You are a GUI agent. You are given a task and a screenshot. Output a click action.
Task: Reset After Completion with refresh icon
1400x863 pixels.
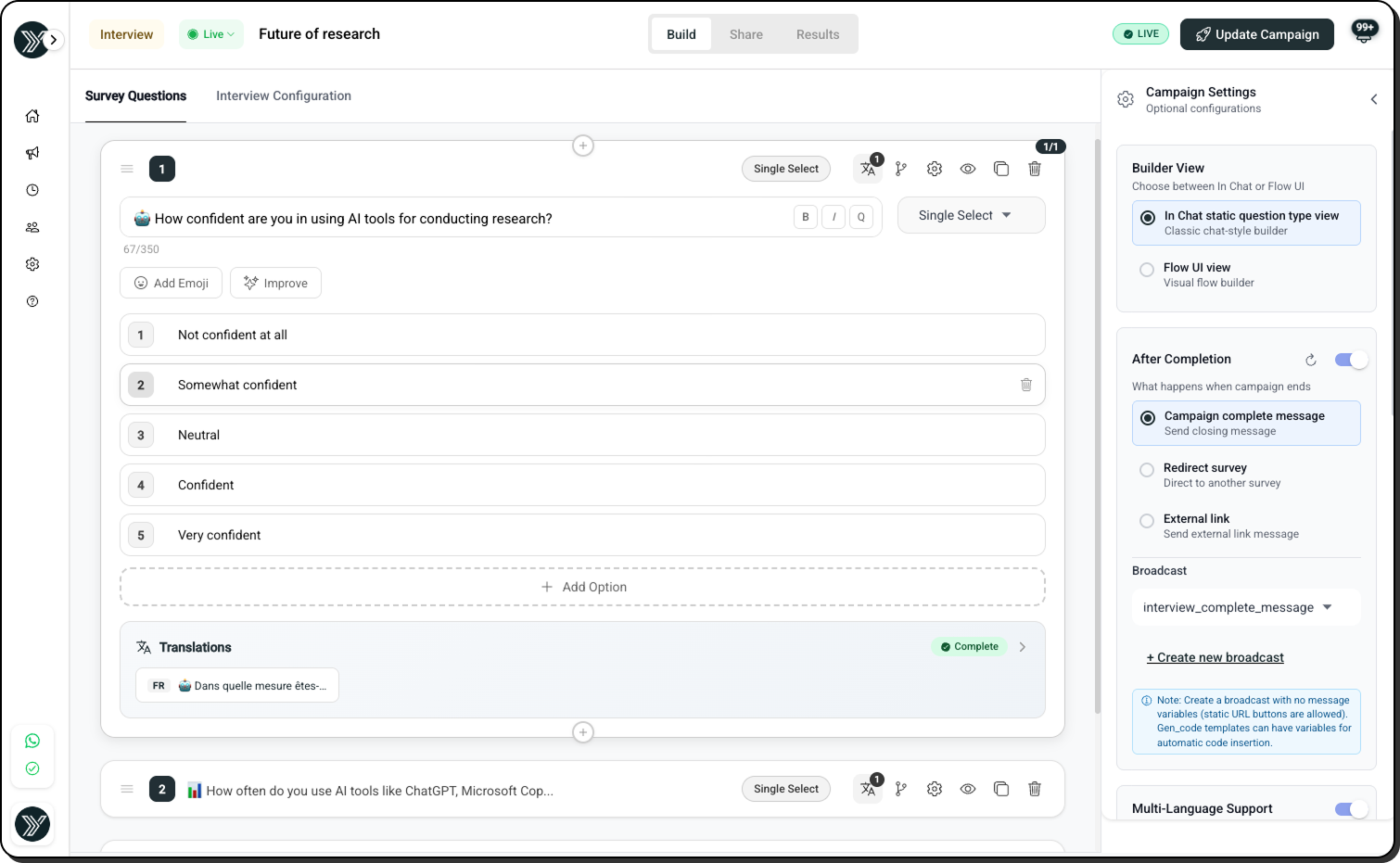click(1310, 360)
